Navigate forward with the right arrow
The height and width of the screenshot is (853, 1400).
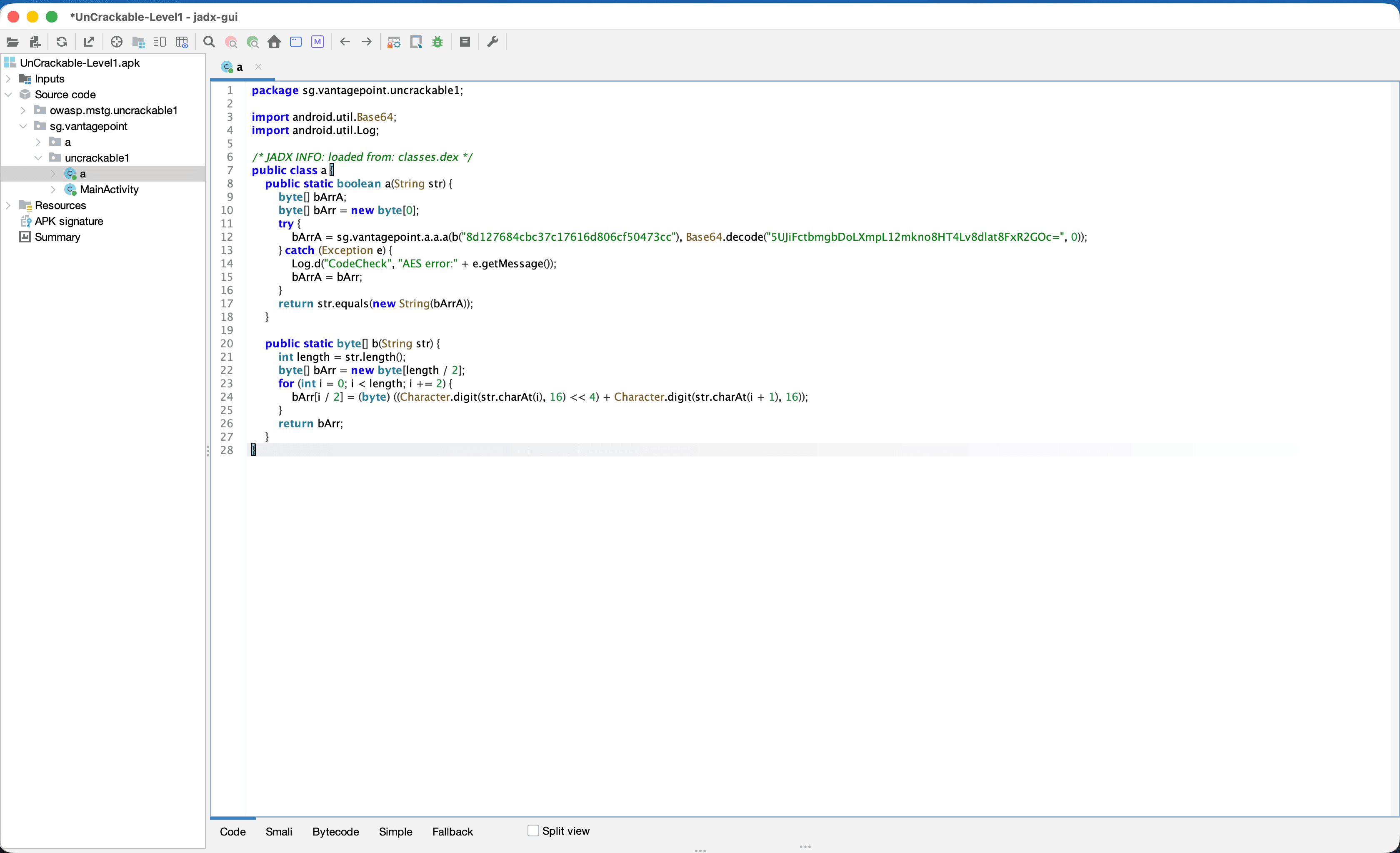pyautogui.click(x=367, y=42)
